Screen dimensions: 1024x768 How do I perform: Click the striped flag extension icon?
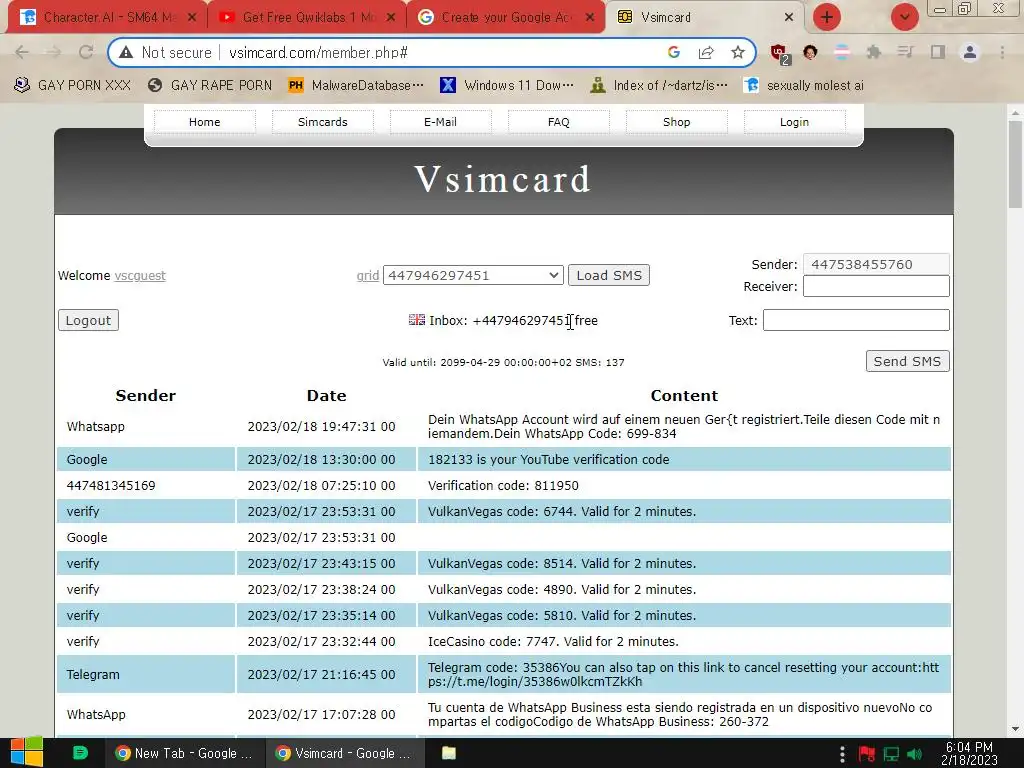(x=842, y=52)
